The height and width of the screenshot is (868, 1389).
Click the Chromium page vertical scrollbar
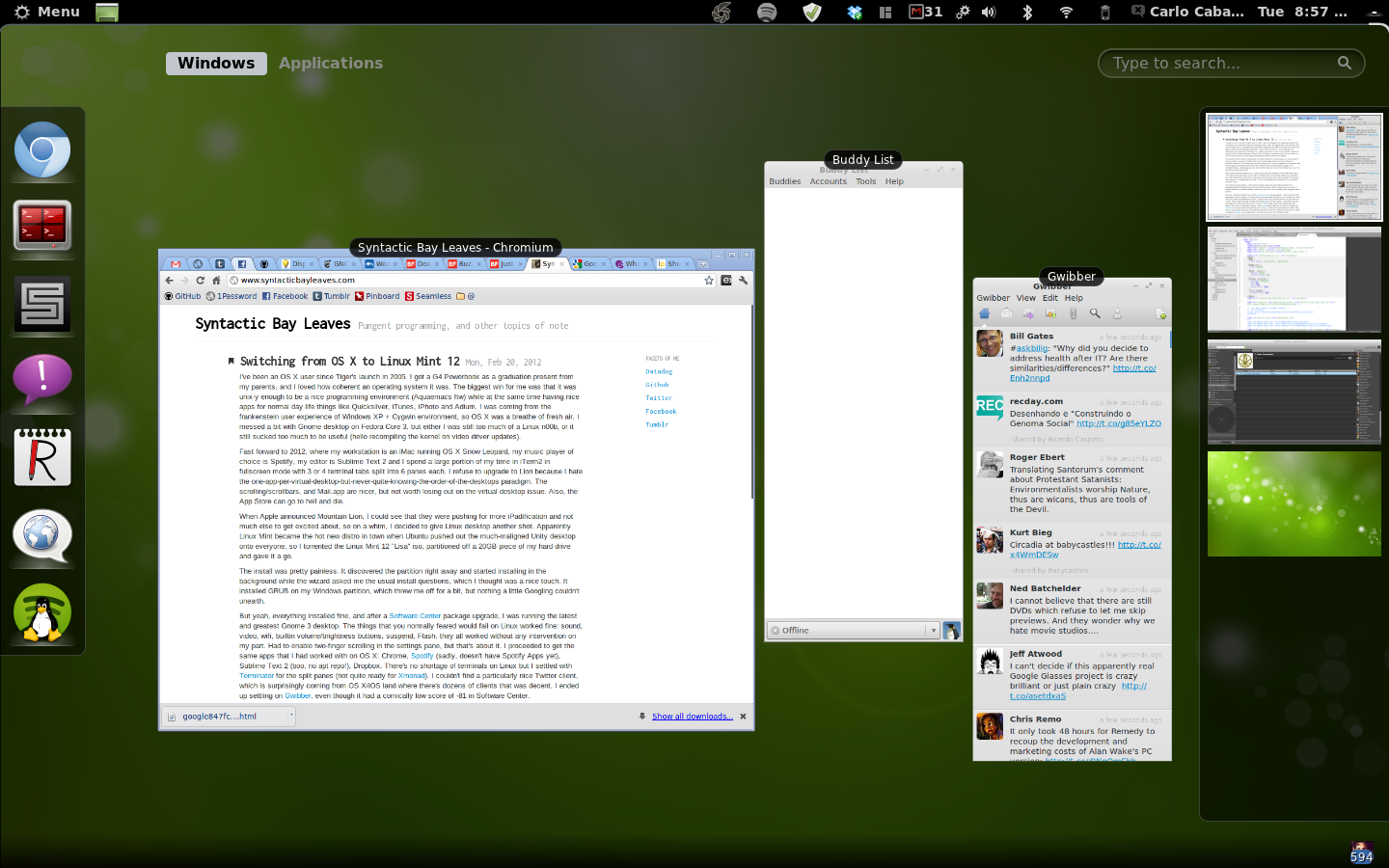(752, 403)
